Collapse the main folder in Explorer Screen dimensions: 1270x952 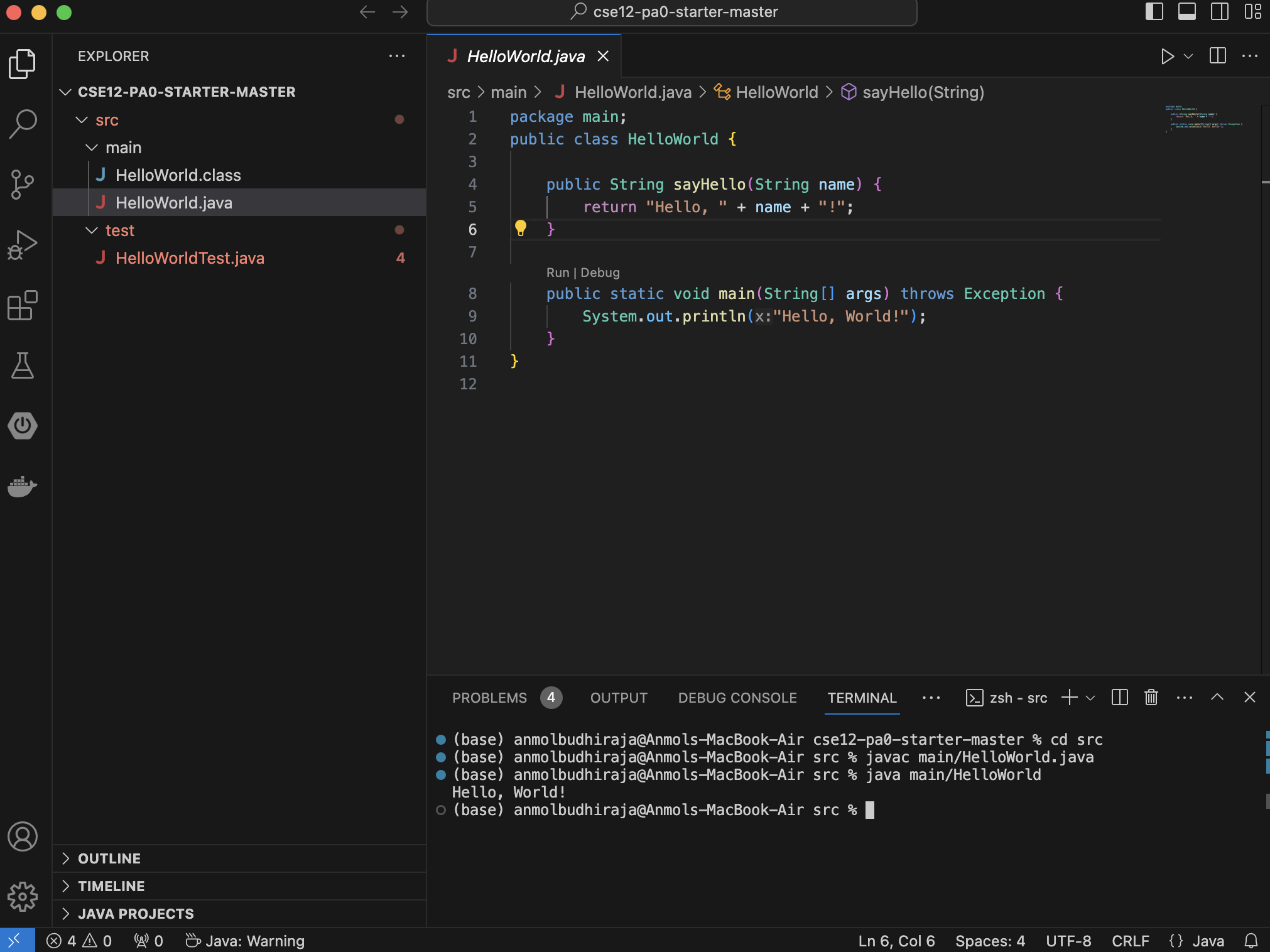point(92,147)
